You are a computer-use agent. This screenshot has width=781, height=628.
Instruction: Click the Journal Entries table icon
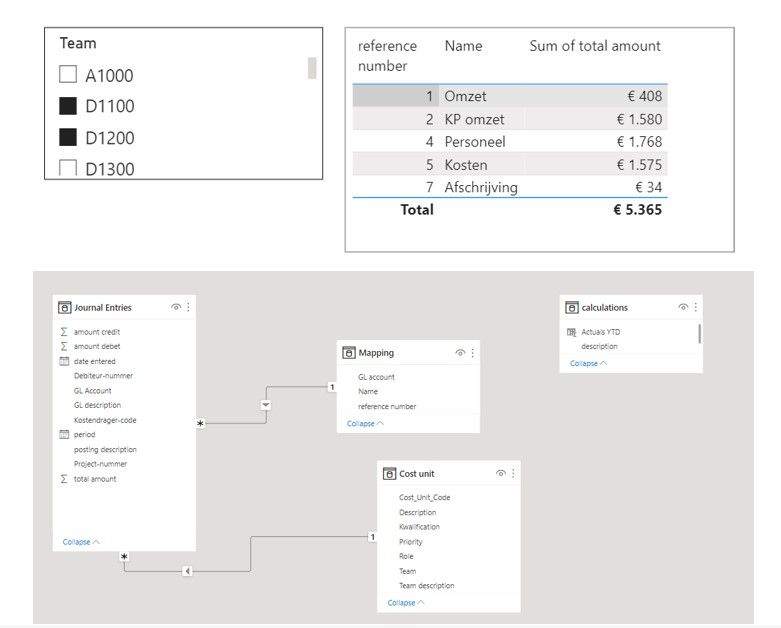pos(65,307)
